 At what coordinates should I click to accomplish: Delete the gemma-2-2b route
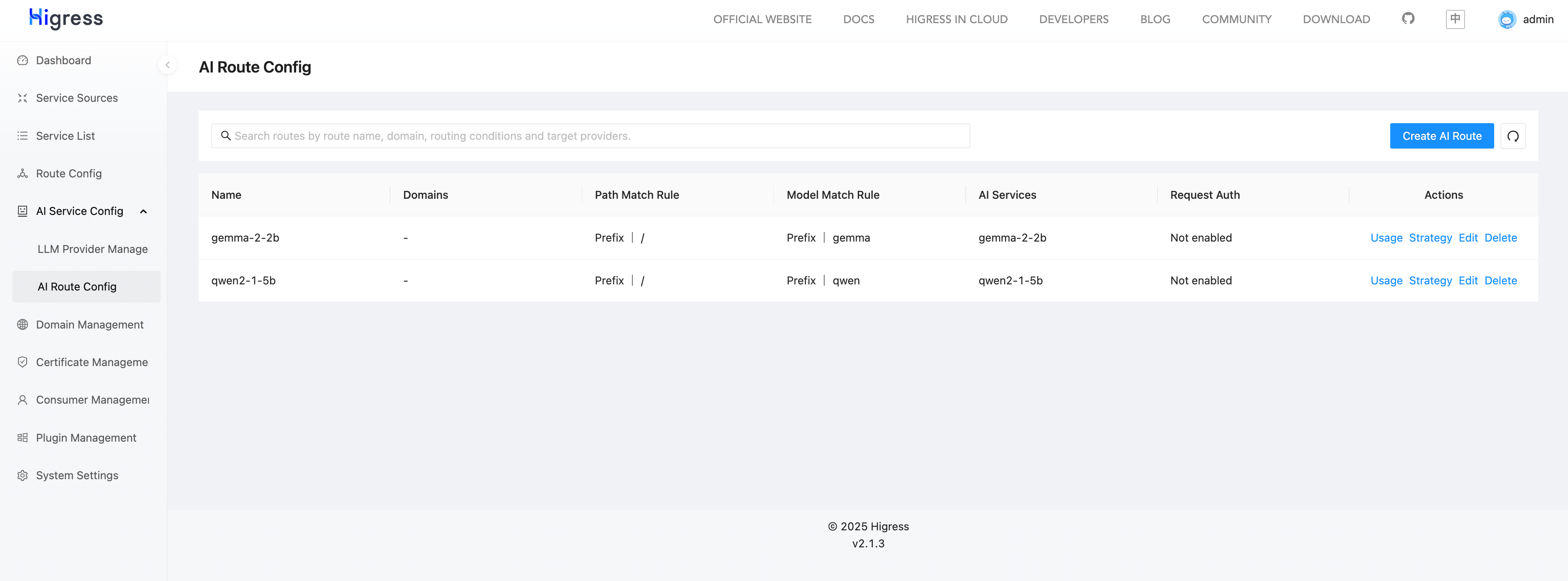[1500, 238]
